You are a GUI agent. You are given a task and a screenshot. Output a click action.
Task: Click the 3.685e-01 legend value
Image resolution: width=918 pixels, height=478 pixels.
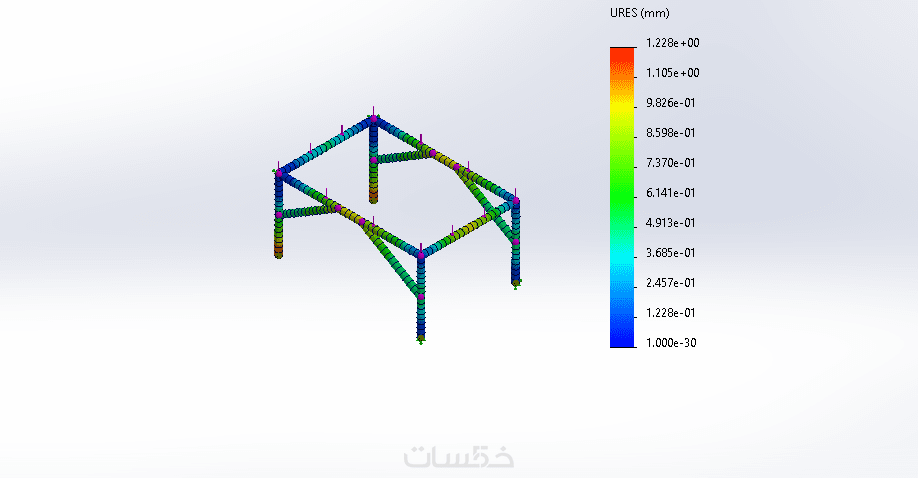pos(671,252)
